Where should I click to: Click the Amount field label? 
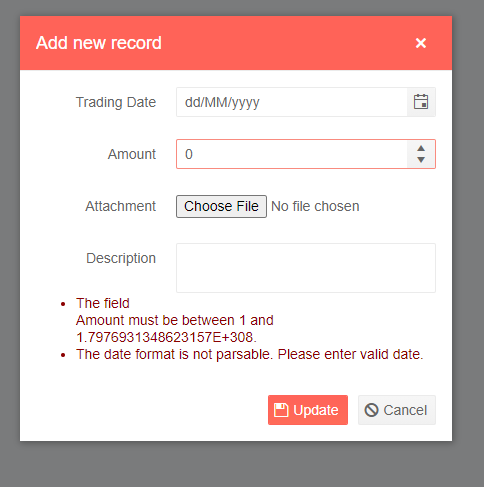[x=132, y=154]
